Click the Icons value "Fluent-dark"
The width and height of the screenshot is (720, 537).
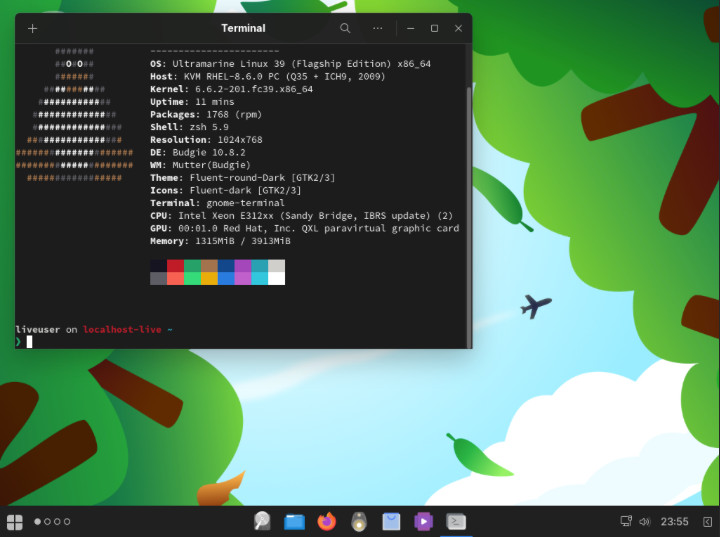point(220,190)
